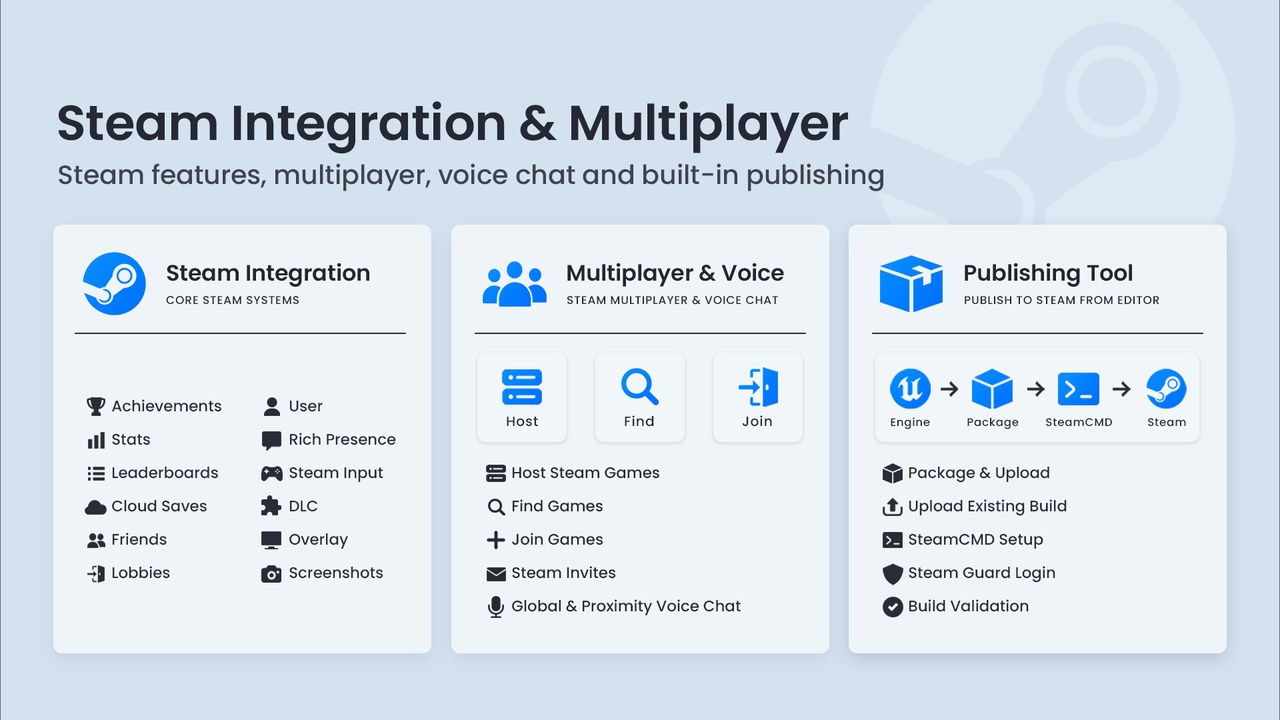The width and height of the screenshot is (1280, 720).
Task: Click the "Steam Guard Login" text
Action: pos(981,573)
